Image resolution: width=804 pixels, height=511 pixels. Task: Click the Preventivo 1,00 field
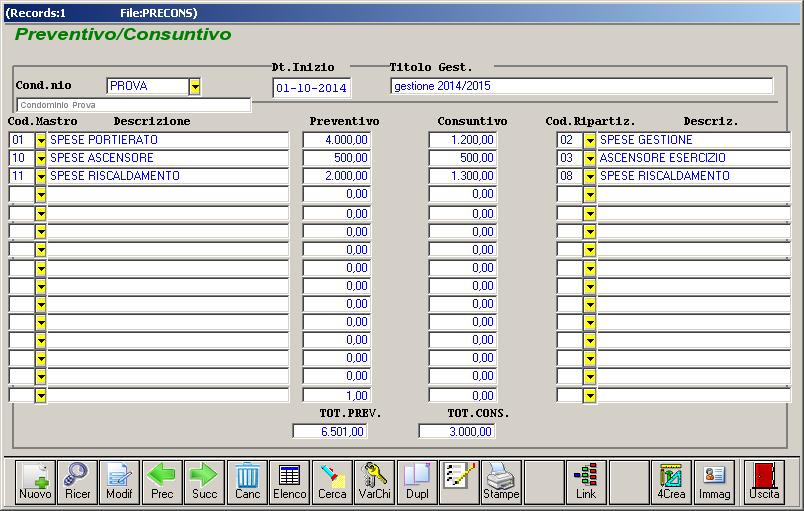click(x=337, y=396)
